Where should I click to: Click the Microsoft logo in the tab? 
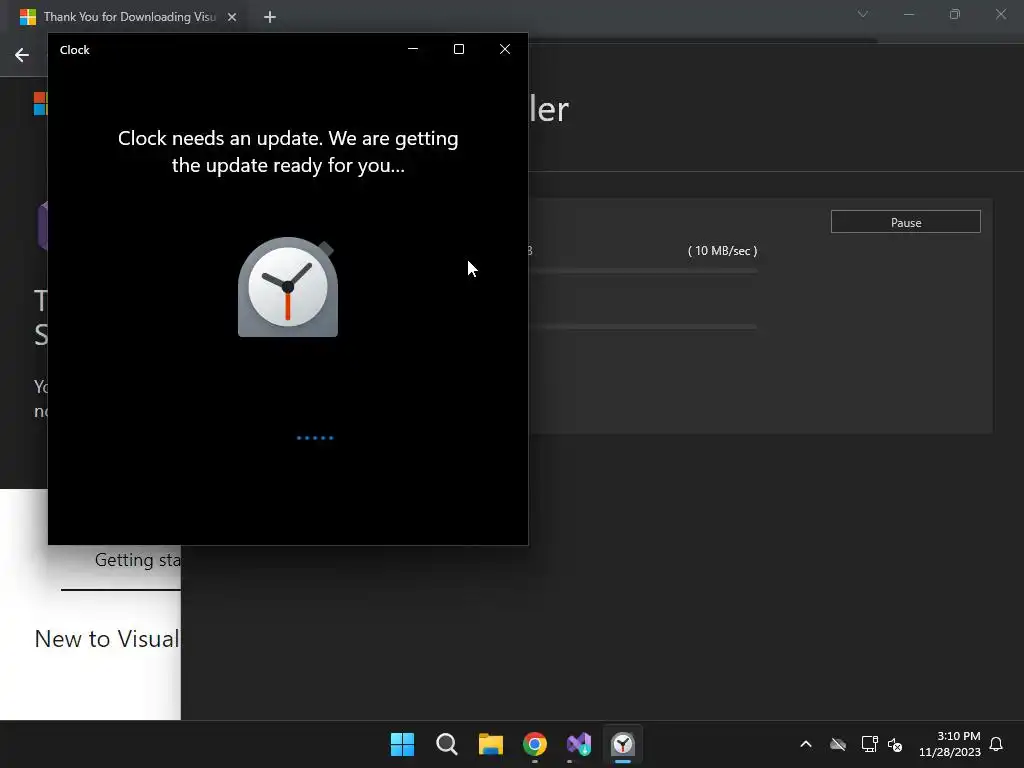point(27,17)
